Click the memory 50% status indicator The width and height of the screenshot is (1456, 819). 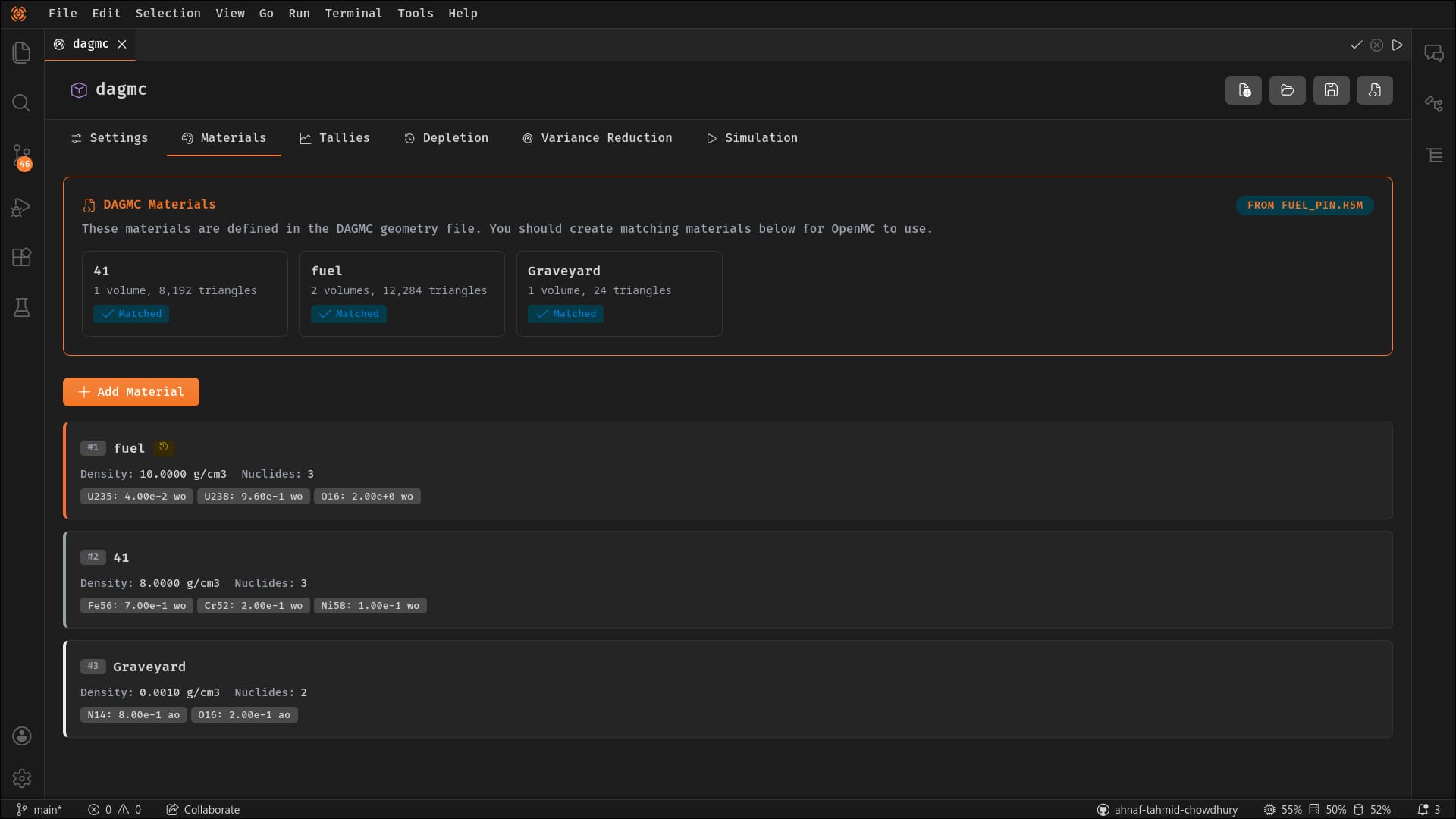click(x=1327, y=809)
